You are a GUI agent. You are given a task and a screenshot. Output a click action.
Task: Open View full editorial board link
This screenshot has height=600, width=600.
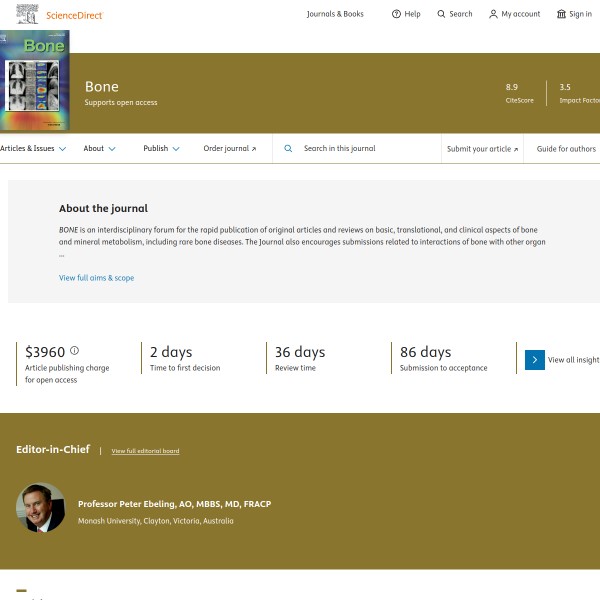(x=145, y=451)
